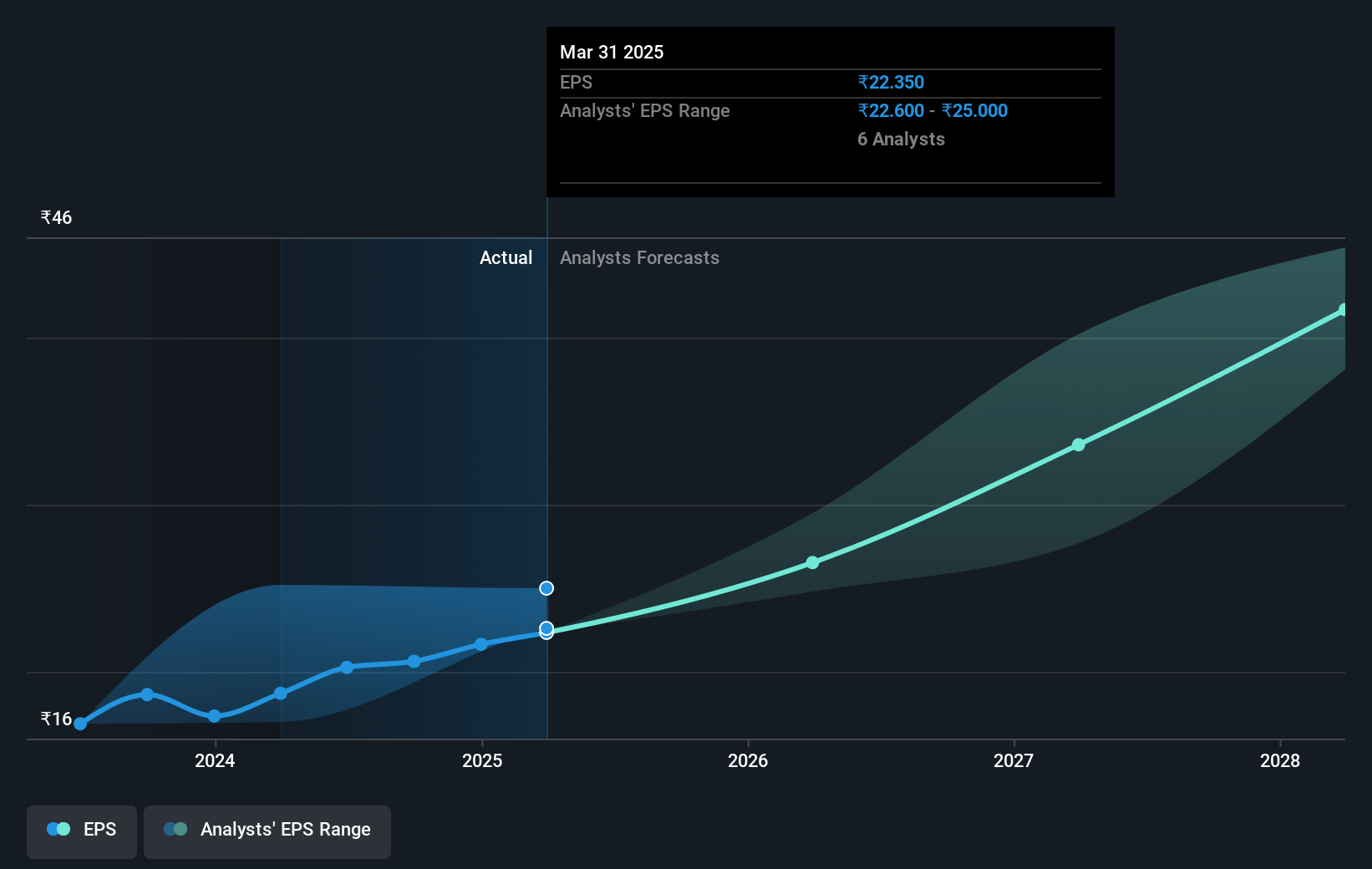Screen dimensions: 1372x869
Task: Click the EPS row label in tooltip
Action: point(576,83)
